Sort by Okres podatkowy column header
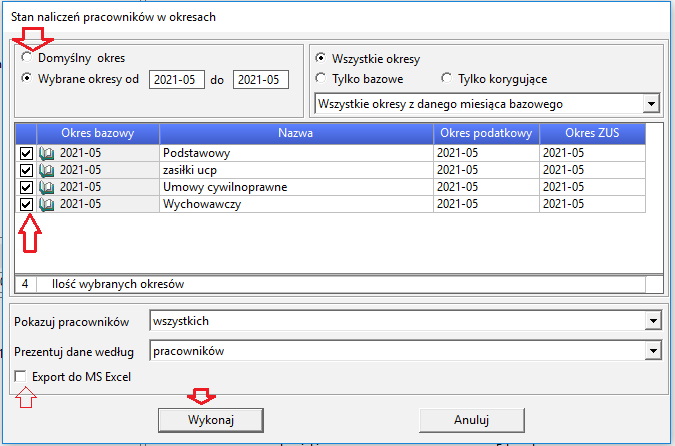 pos(486,133)
